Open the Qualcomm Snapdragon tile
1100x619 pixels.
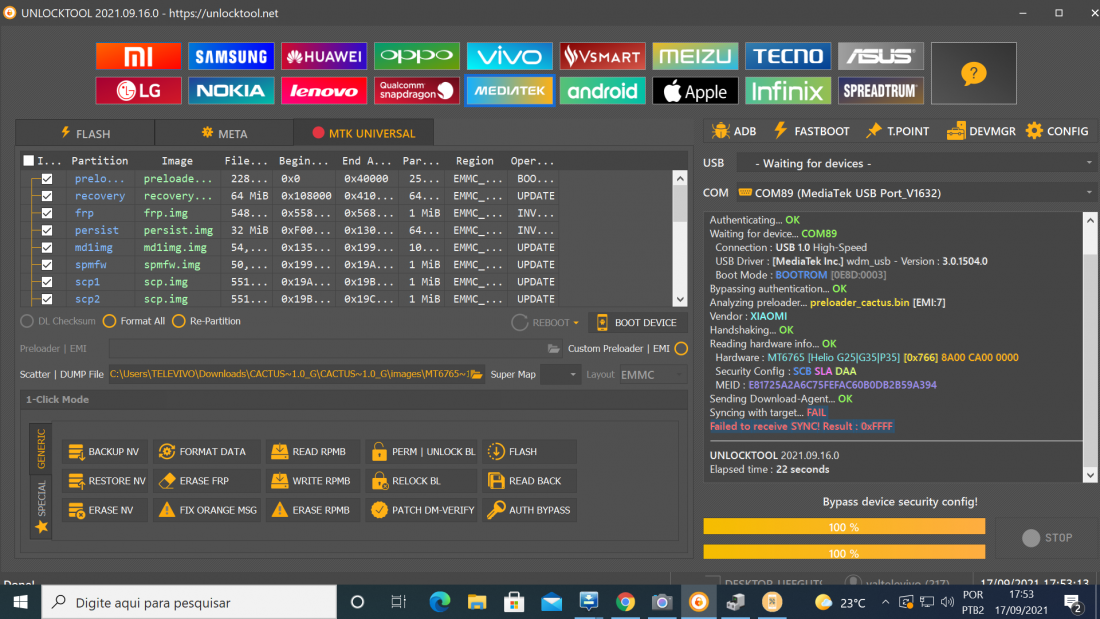tap(417, 91)
